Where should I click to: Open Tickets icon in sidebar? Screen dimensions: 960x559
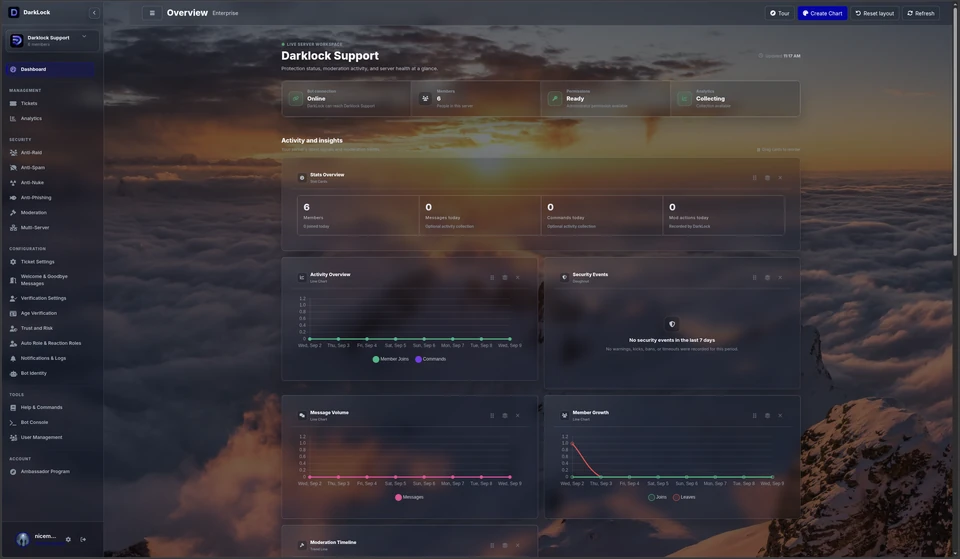tap(13, 103)
